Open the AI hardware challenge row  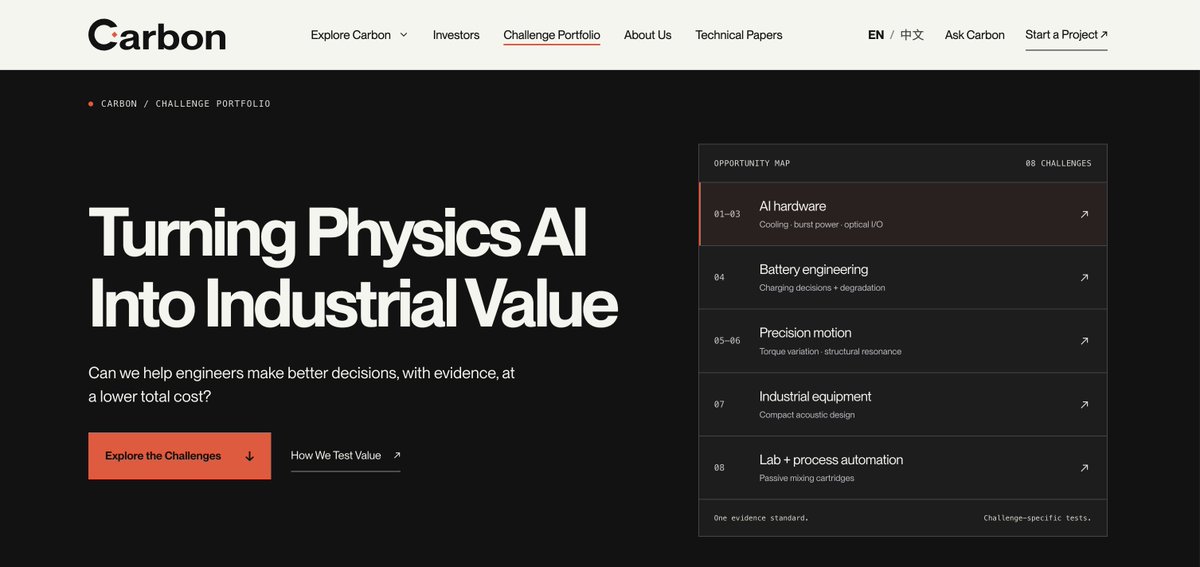click(903, 214)
